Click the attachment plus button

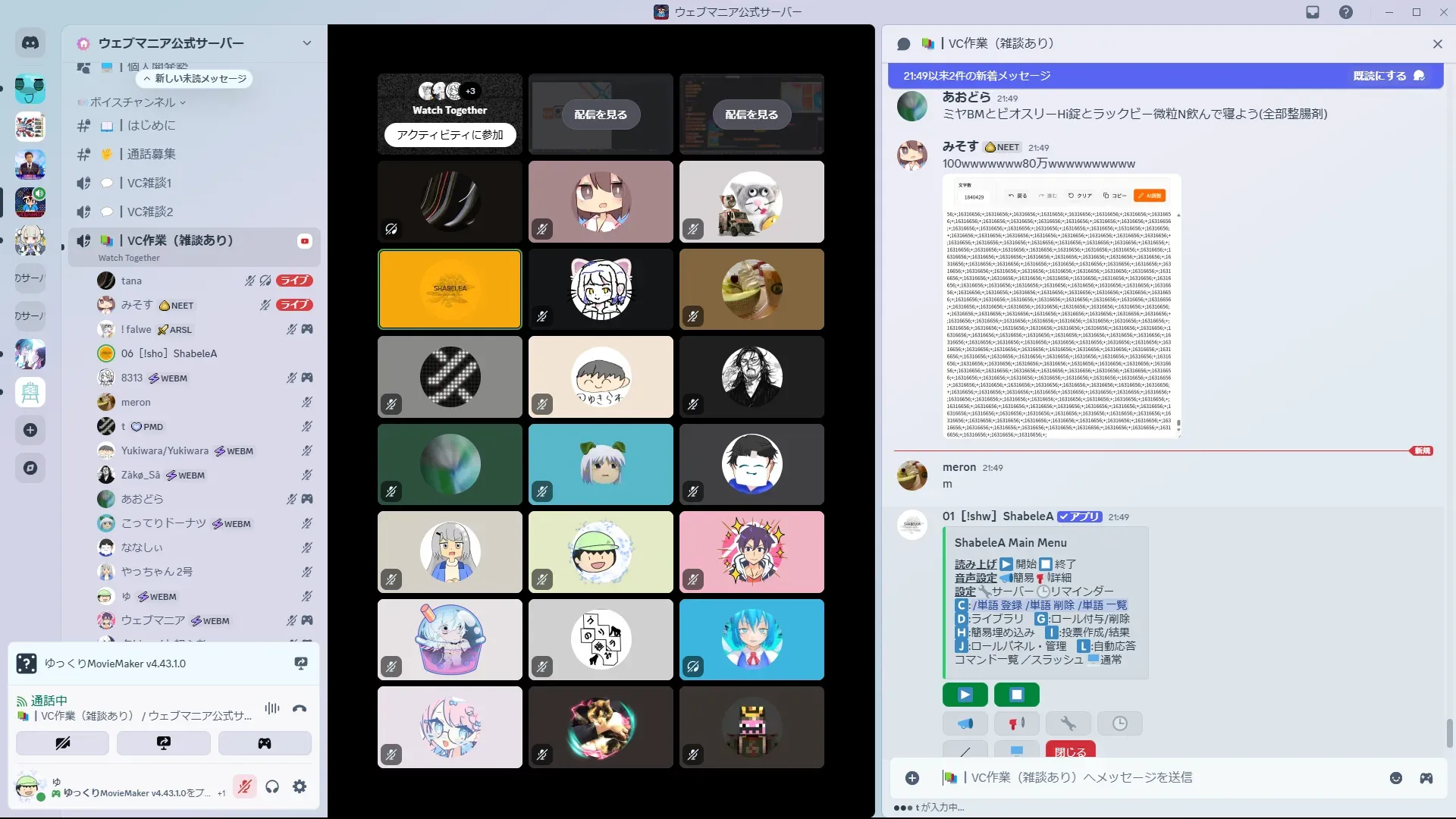pos(912,778)
